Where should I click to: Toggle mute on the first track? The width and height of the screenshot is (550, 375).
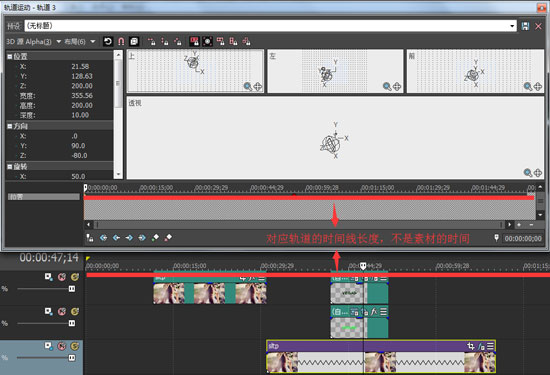click(x=62, y=277)
